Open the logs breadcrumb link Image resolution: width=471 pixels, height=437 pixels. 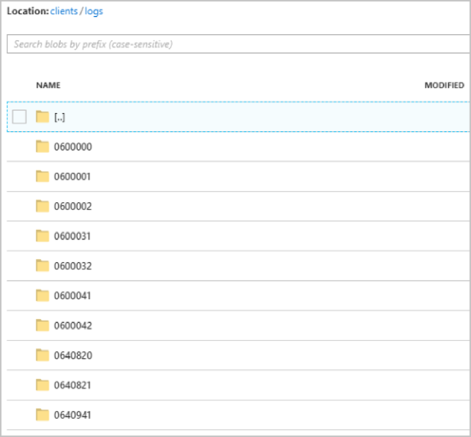click(x=94, y=12)
